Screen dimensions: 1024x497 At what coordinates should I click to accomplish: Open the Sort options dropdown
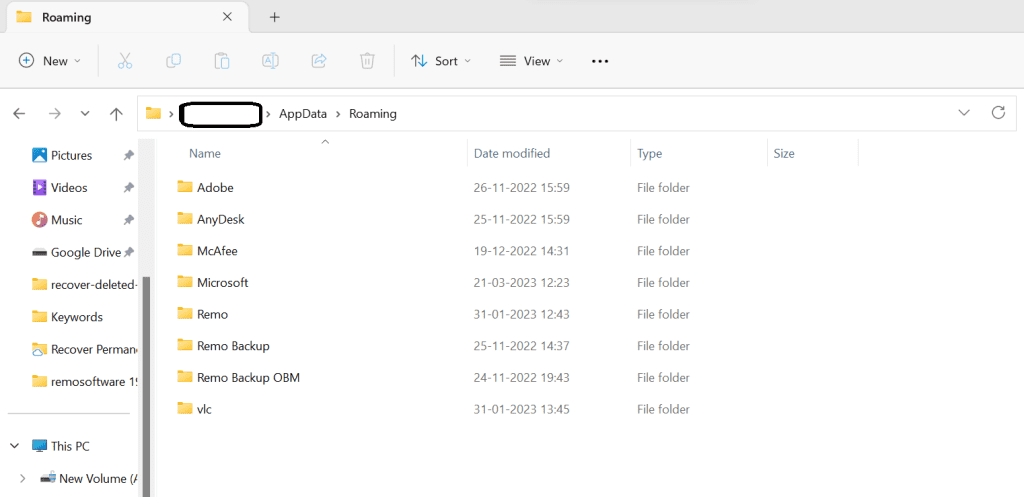(441, 61)
